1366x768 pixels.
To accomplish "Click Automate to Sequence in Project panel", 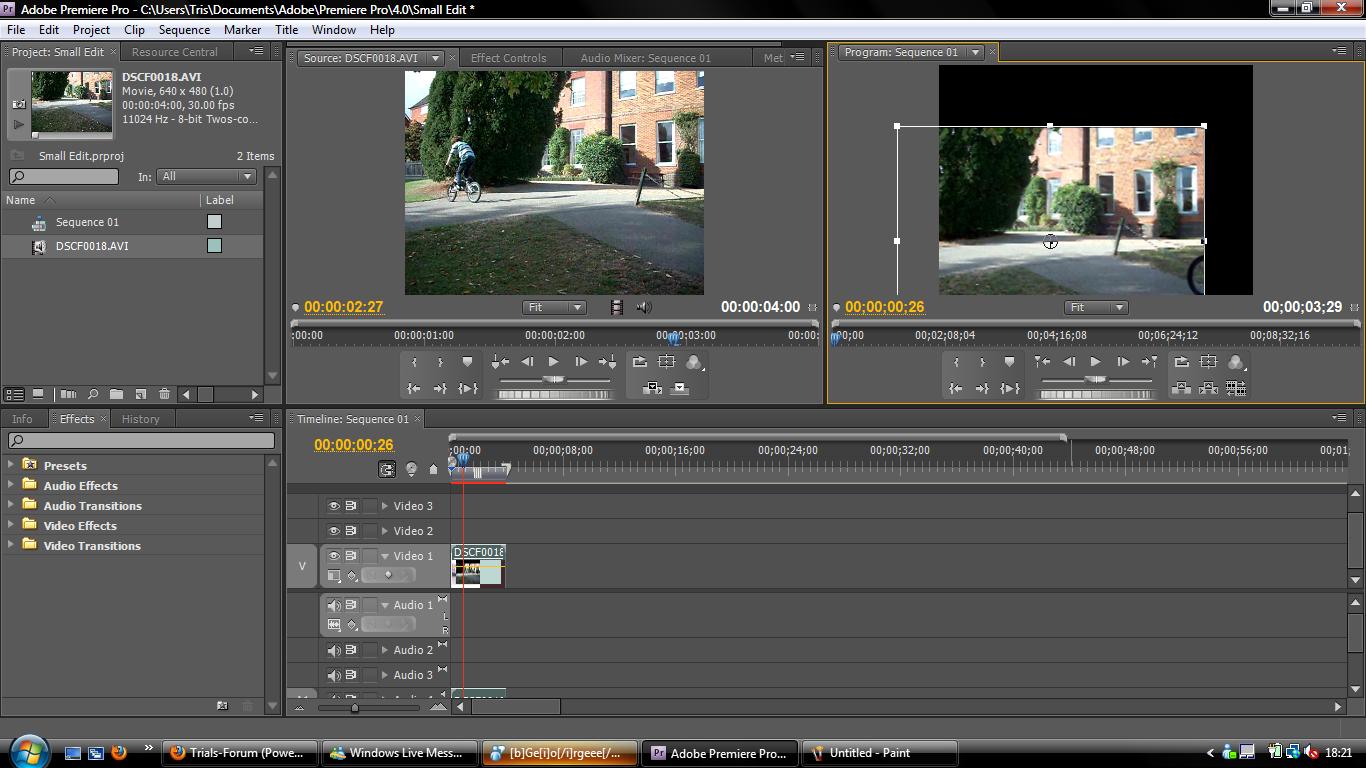I will click(68, 394).
